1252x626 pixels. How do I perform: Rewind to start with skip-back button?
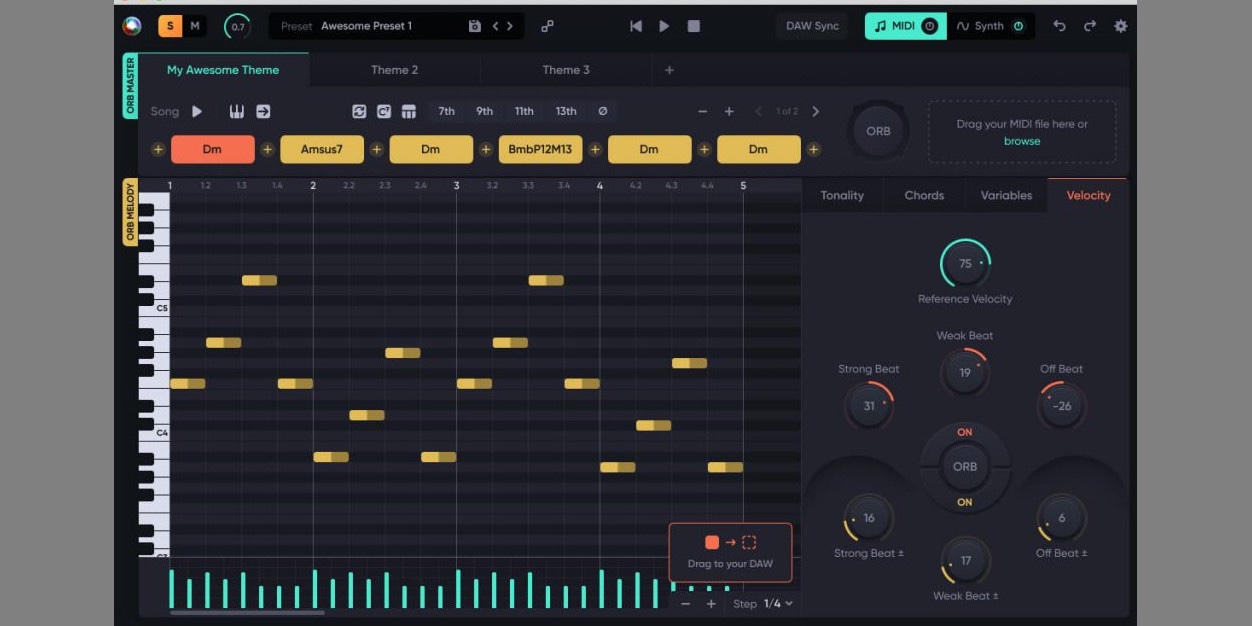(x=635, y=26)
